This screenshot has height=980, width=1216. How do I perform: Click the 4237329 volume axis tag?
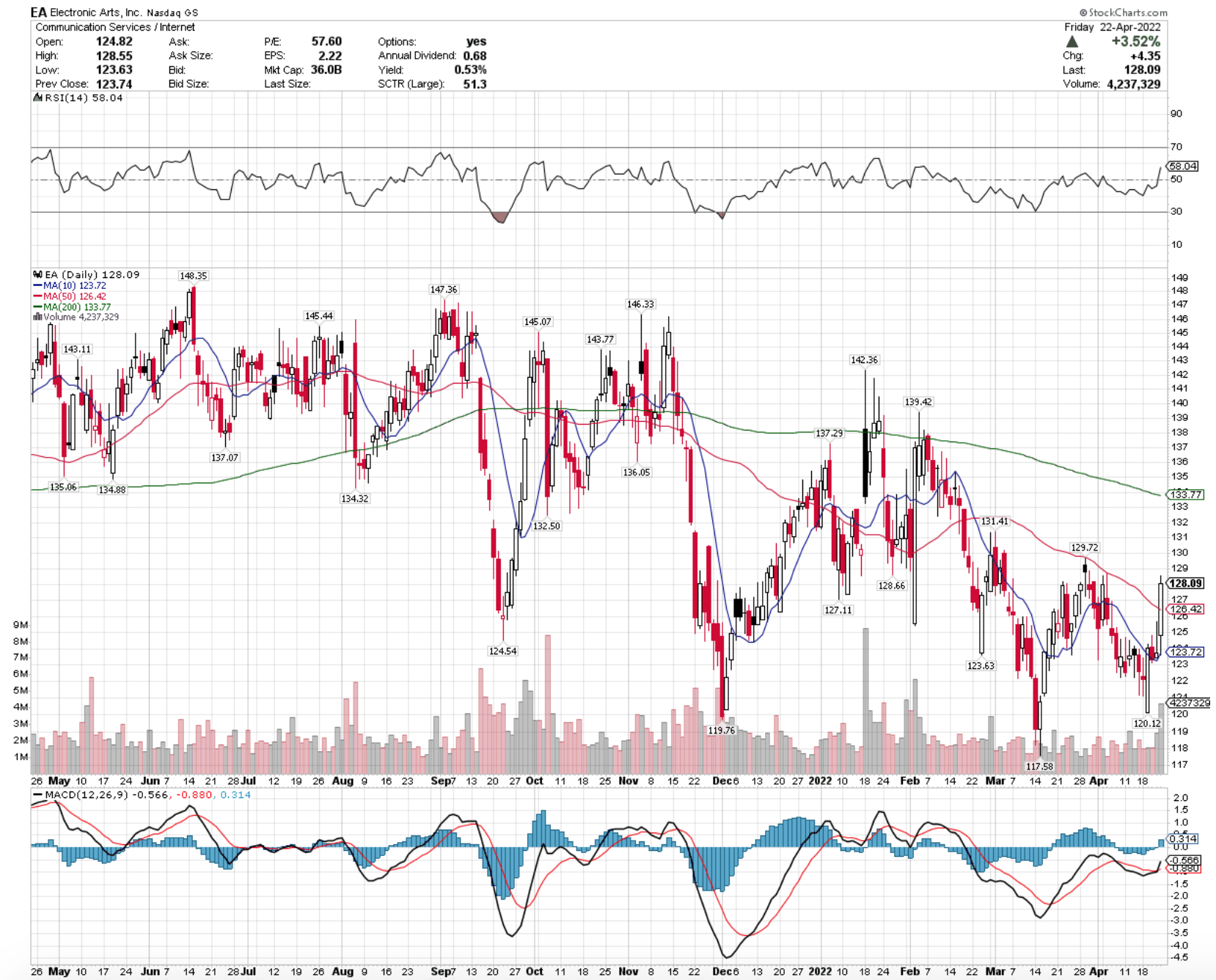pyautogui.click(x=1189, y=703)
